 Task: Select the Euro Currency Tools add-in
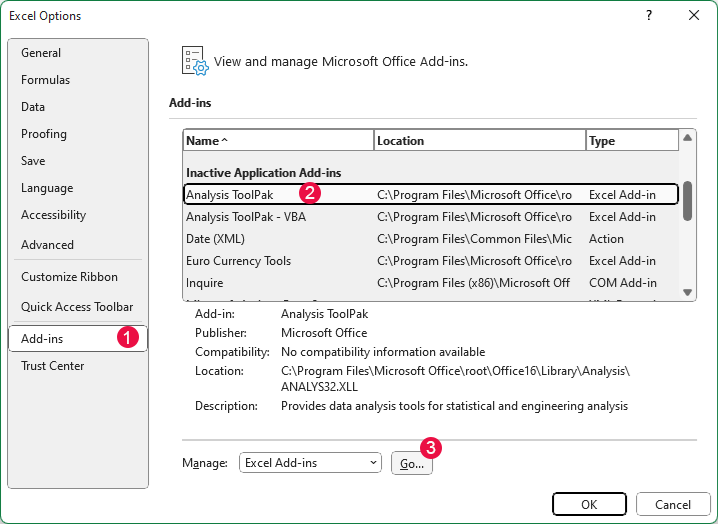click(x=238, y=261)
